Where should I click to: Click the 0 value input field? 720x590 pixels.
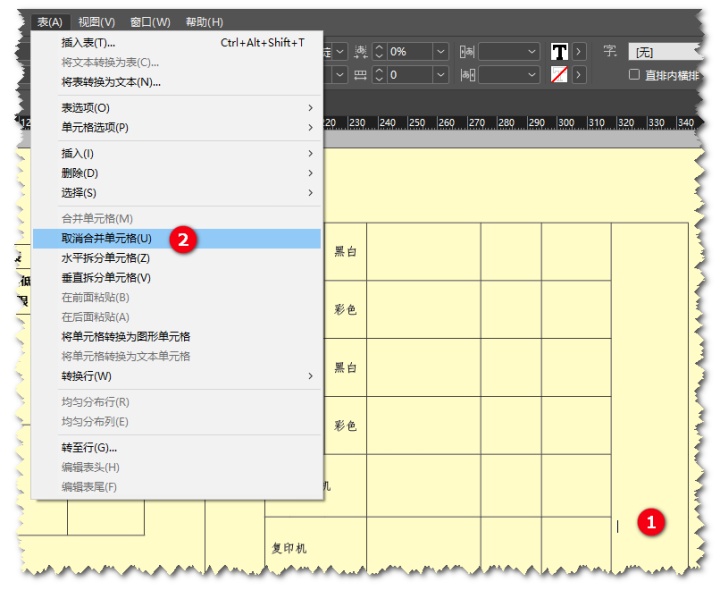point(410,75)
